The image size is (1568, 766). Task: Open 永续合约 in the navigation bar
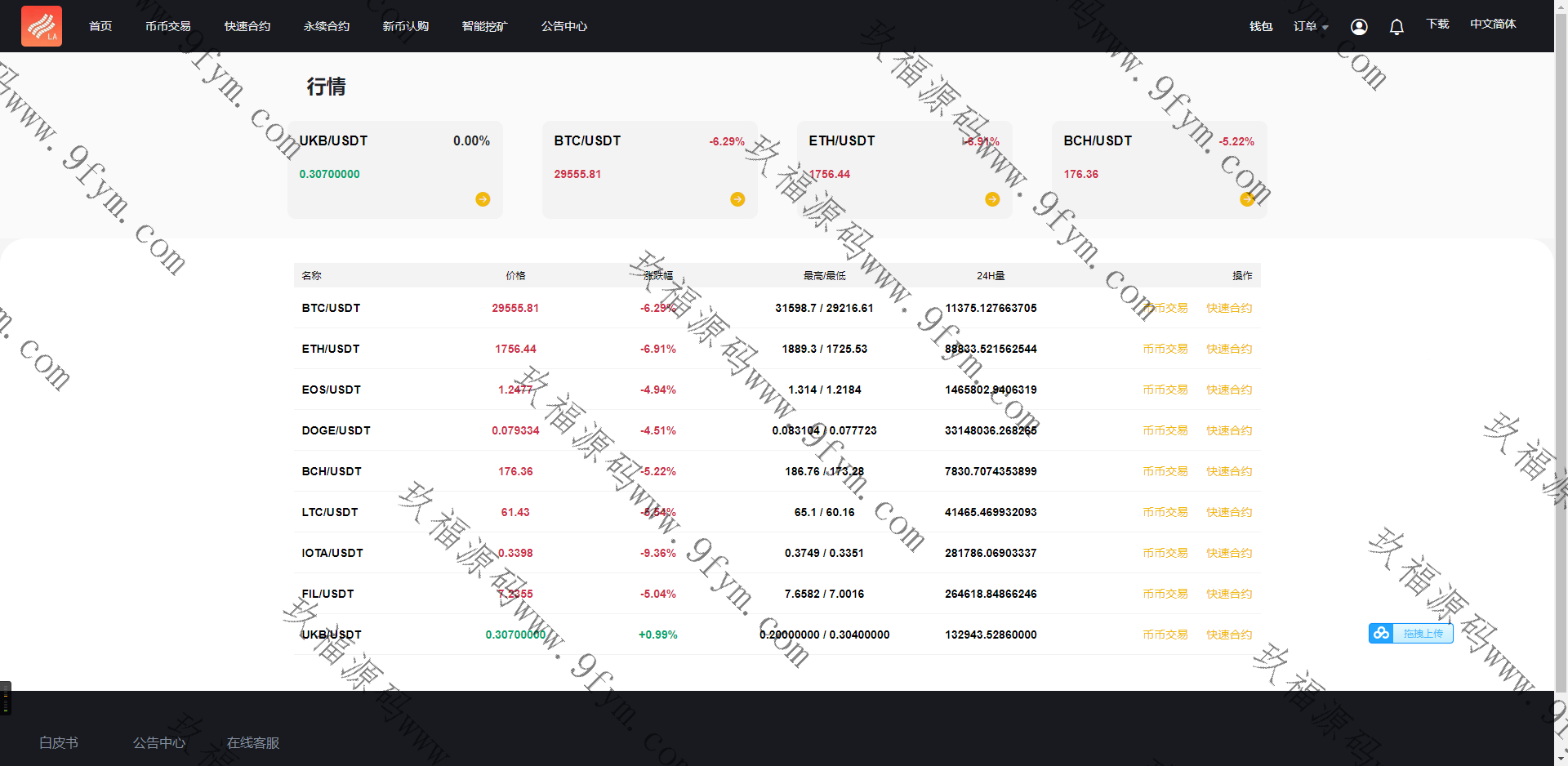coord(327,26)
